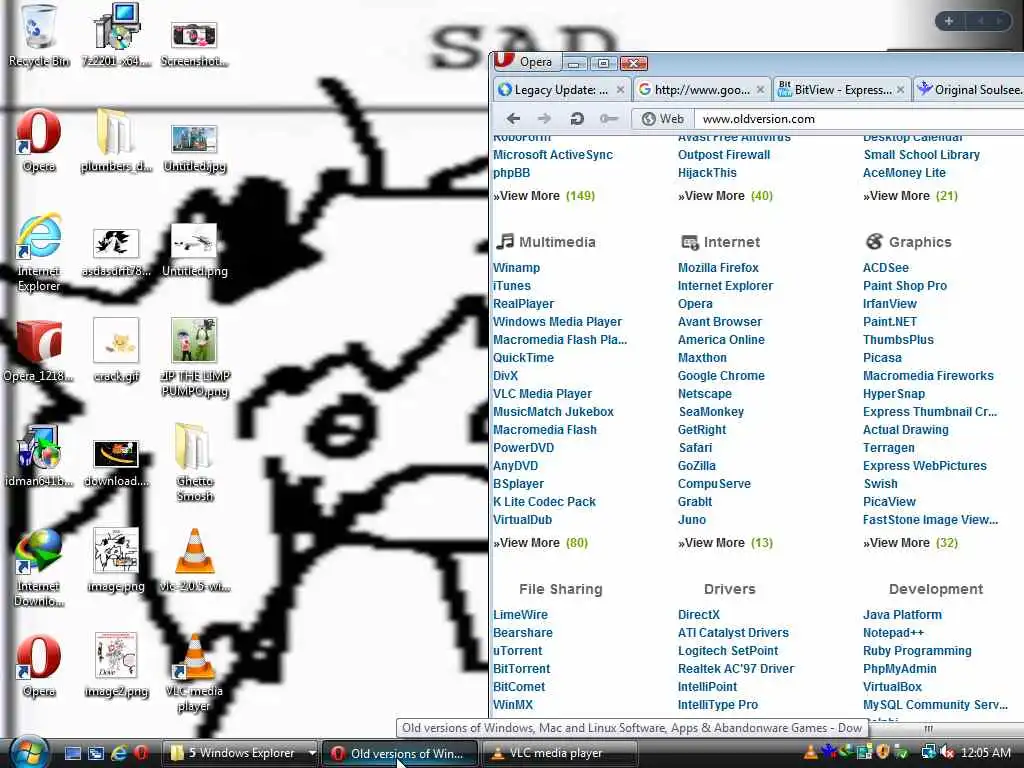Open Untitled.jpg on the desktop

[x=194, y=148]
